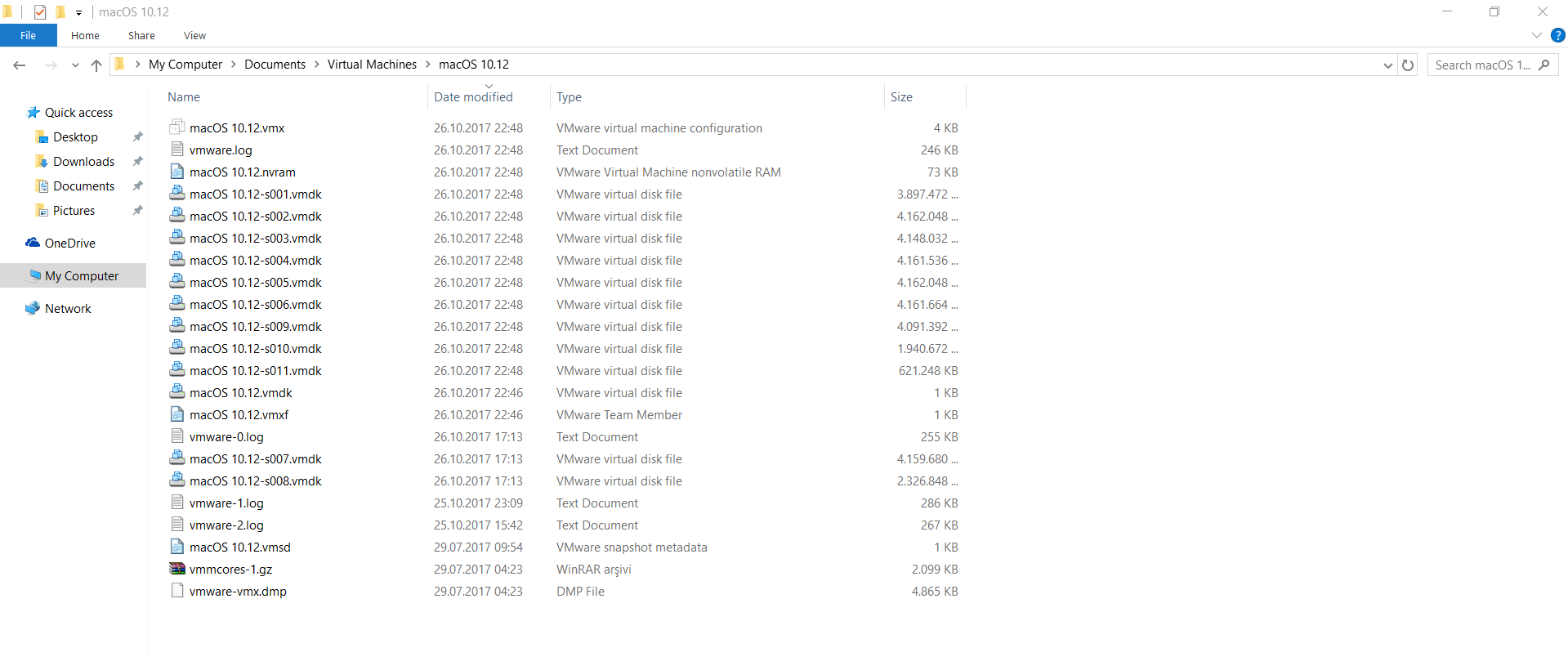Select the macOS 10.12-s011.vmdk disk icon

(x=177, y=369)
